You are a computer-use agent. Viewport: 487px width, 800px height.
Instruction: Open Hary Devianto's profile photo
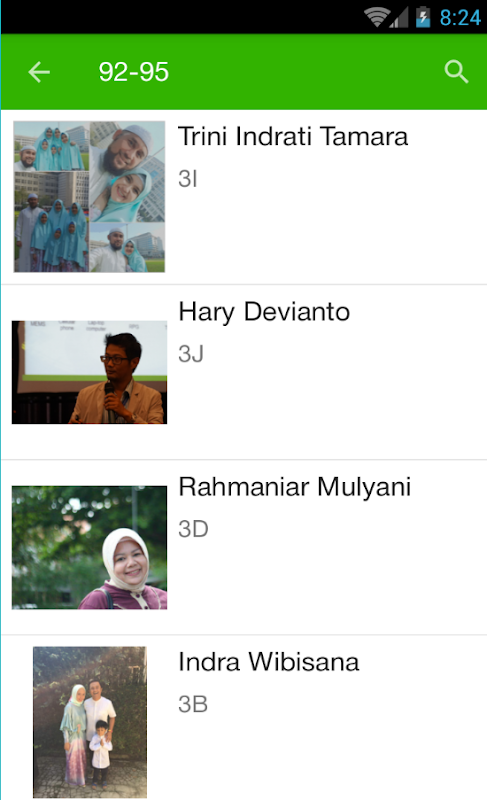click(x=89, y=372)
